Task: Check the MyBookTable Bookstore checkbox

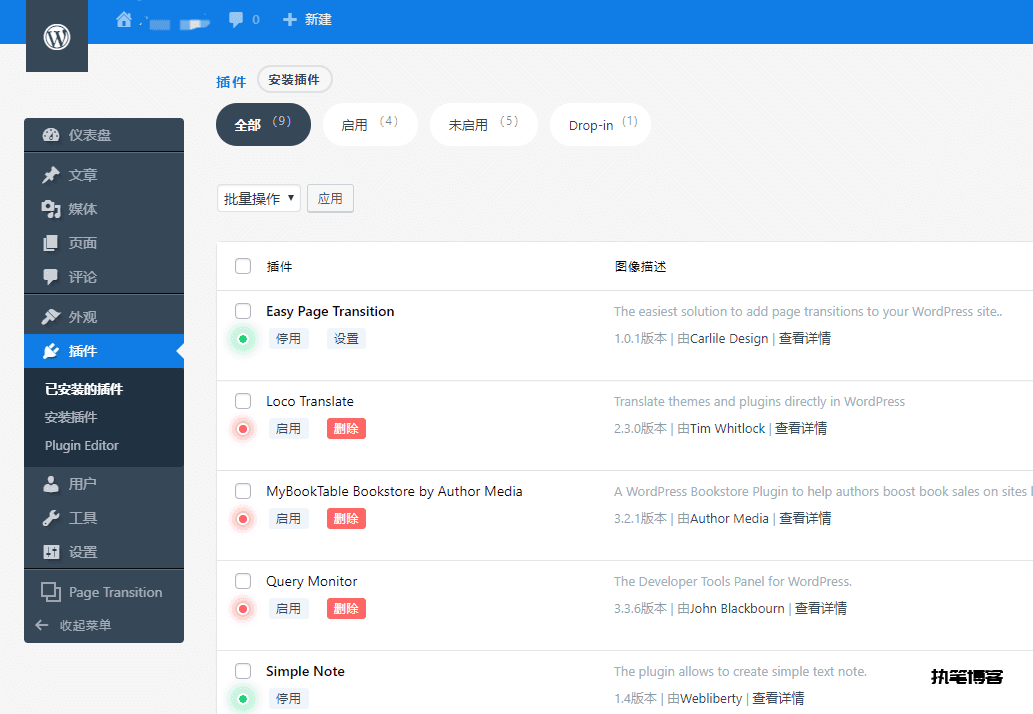Action: pyautogui.click(x=243, y=491)
